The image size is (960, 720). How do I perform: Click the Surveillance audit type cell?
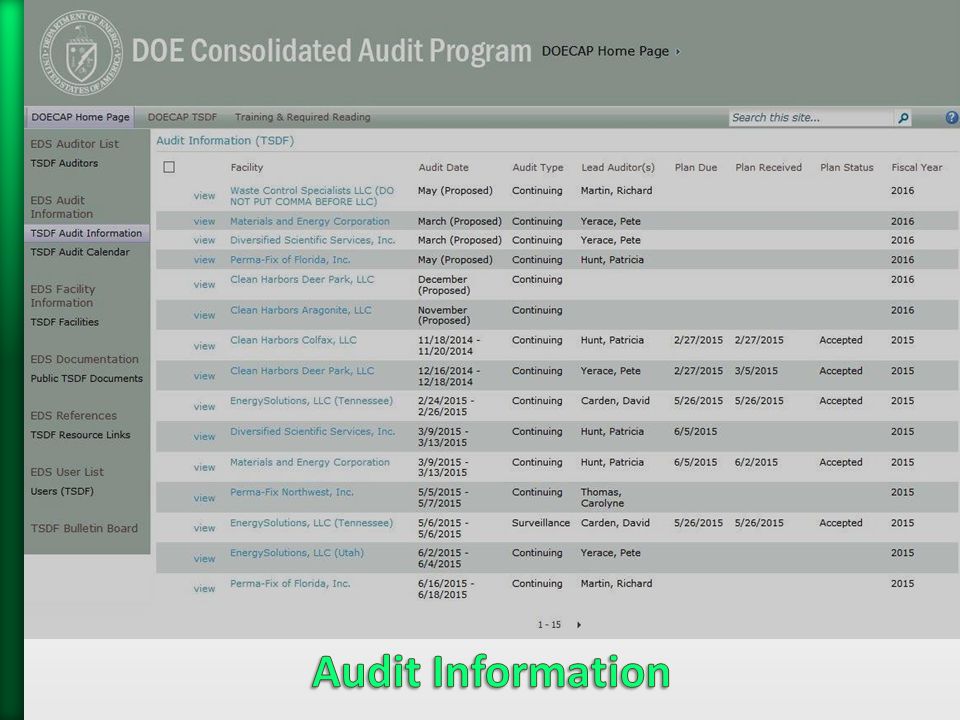[x=541, y=522]
